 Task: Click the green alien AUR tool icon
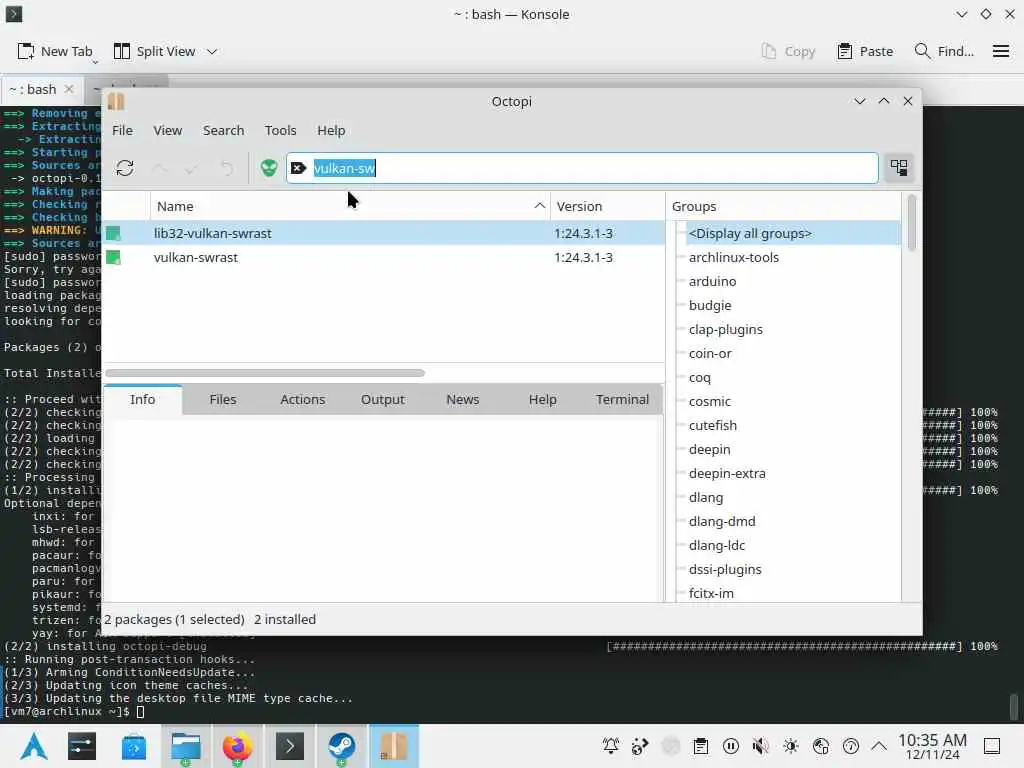click(x=269, y=168)
